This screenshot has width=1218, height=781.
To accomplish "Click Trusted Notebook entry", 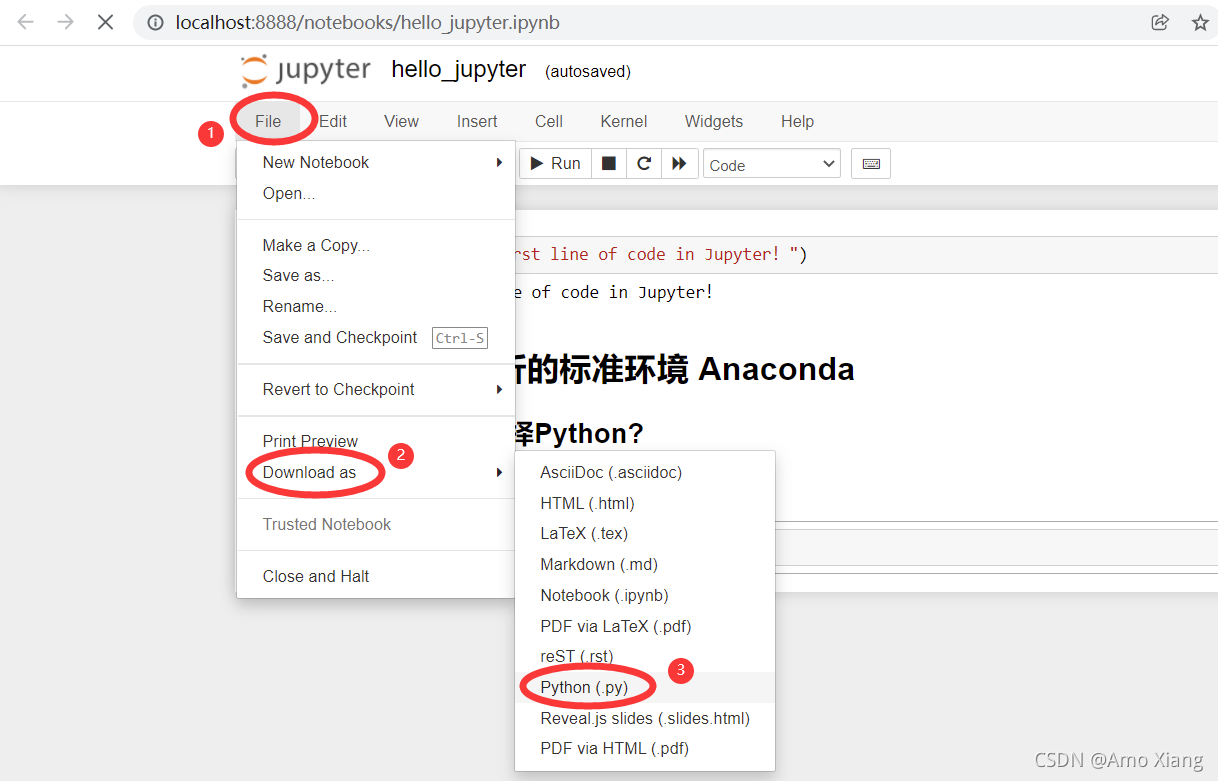I will [x=376, y=524].
